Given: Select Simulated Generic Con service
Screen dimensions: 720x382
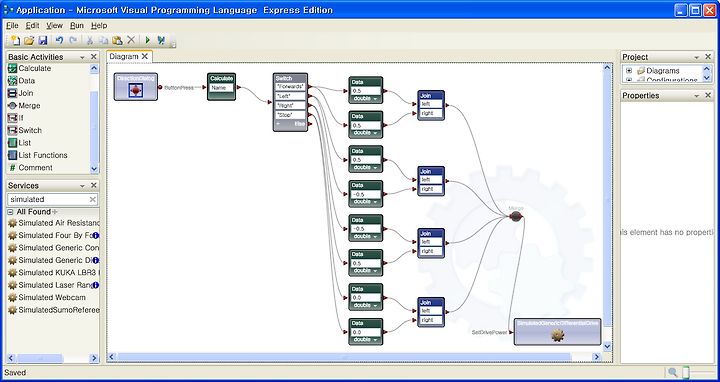Looking at the screenshot, I should click(x=53, y=247).
